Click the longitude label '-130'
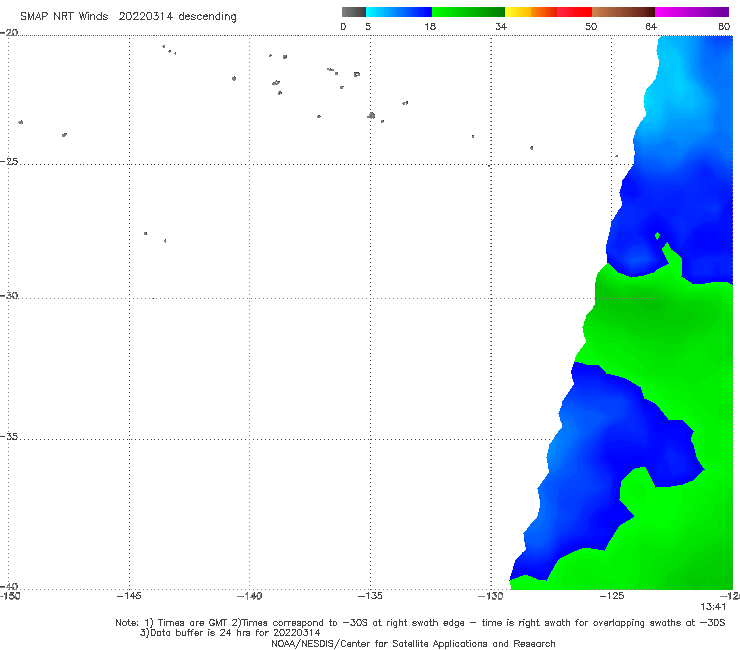Image resolution: width=740 pixels, height=650 pixels. (x=491, y=596)
